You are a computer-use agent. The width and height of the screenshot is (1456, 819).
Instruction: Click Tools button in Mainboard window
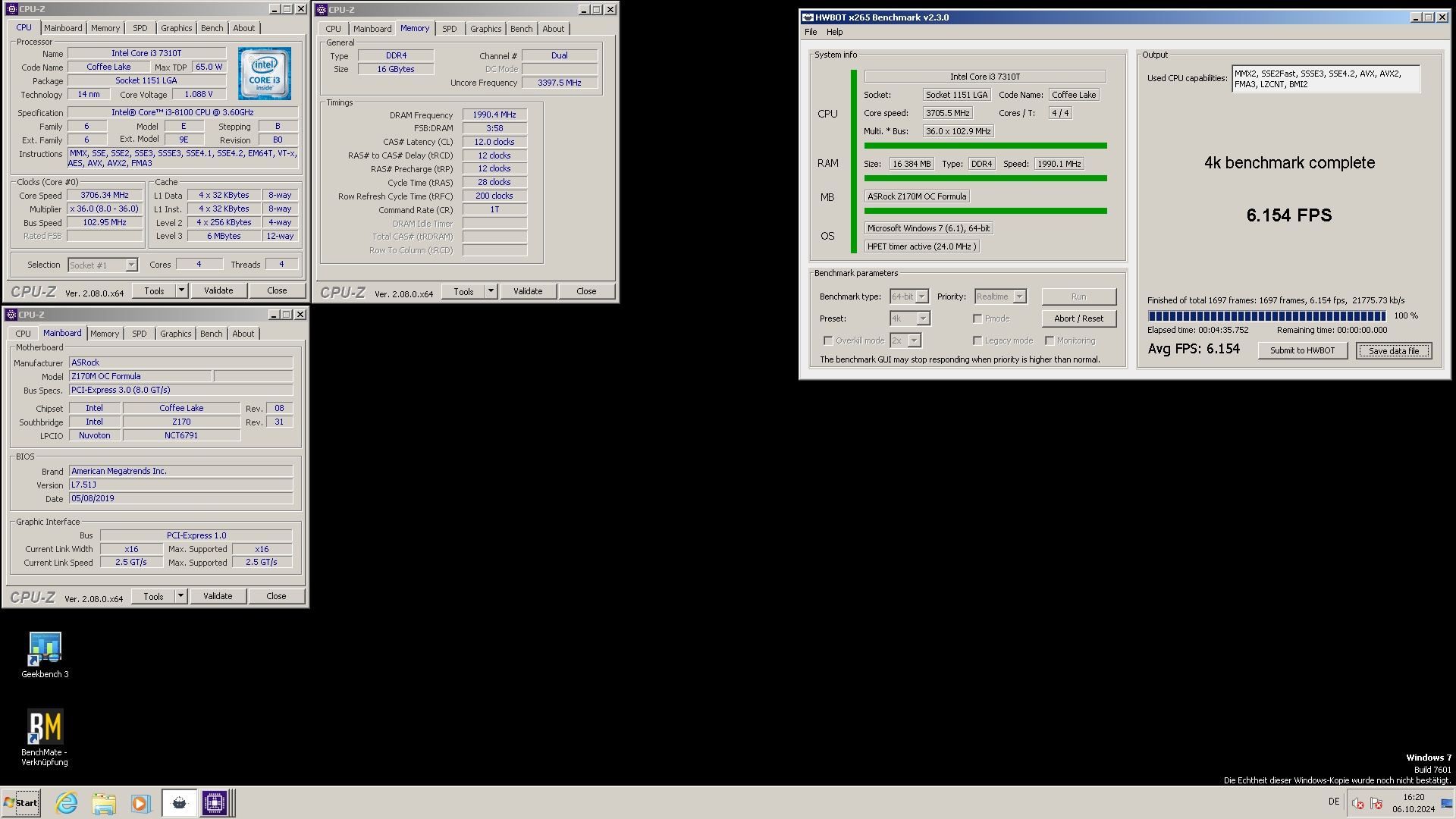click(x=154, y=596)
